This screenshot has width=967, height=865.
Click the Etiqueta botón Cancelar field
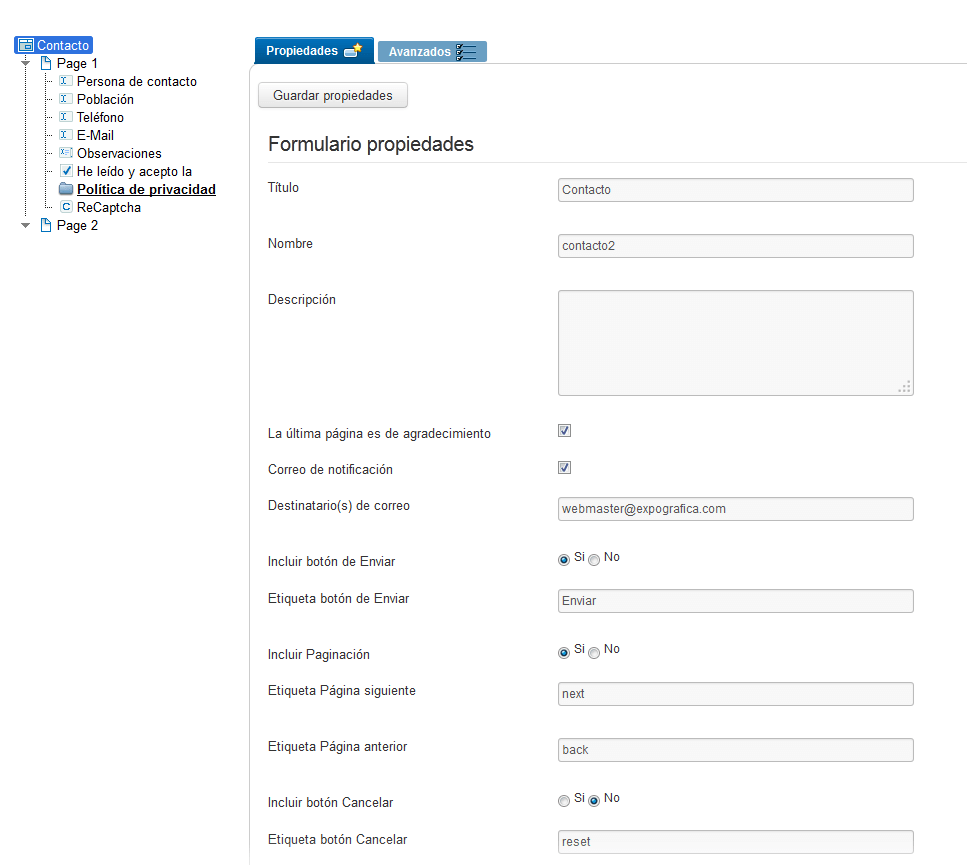(x=736, y=842)
